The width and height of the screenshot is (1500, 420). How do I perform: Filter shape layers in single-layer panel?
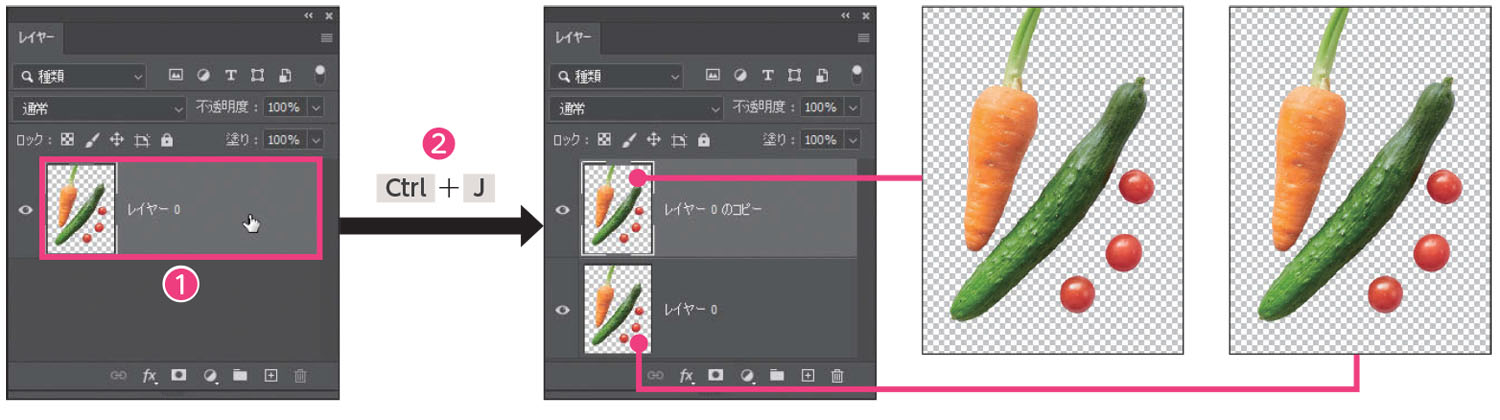(257, 75)
